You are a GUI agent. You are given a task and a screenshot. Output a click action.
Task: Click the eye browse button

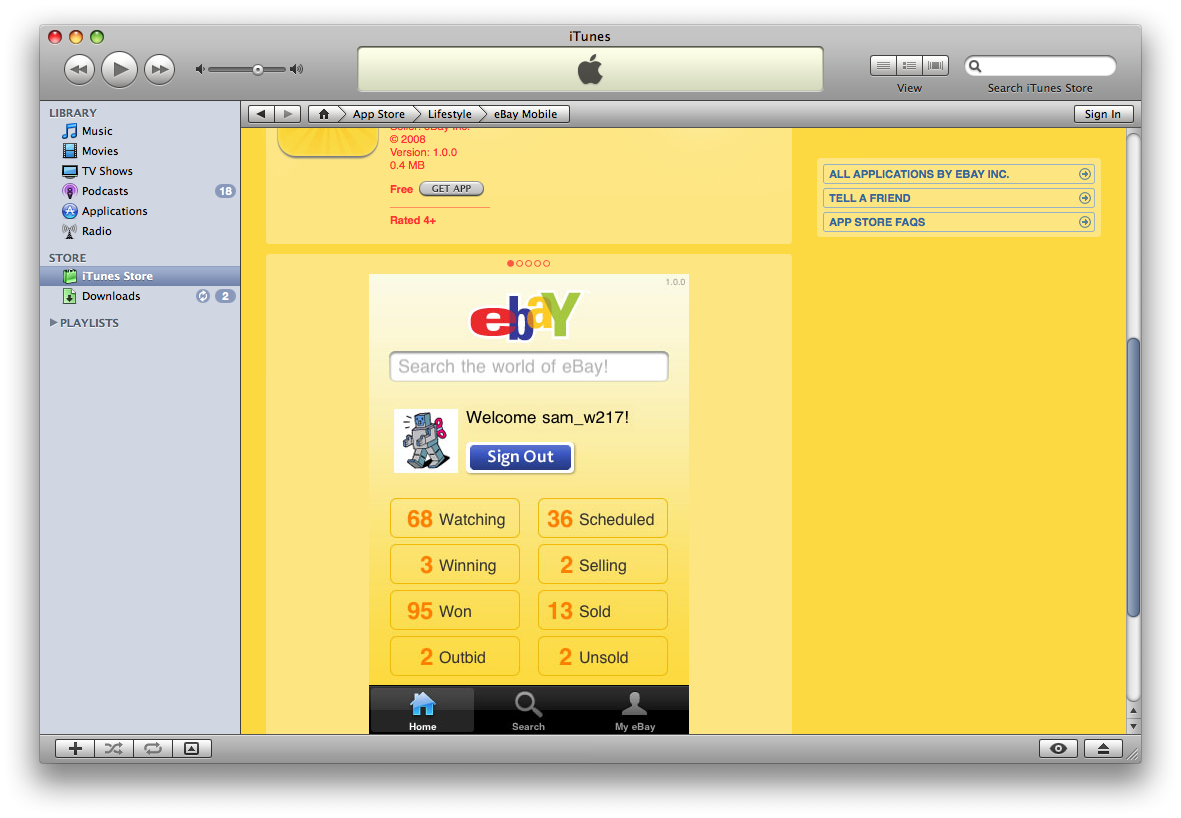tap(1058, 749)
